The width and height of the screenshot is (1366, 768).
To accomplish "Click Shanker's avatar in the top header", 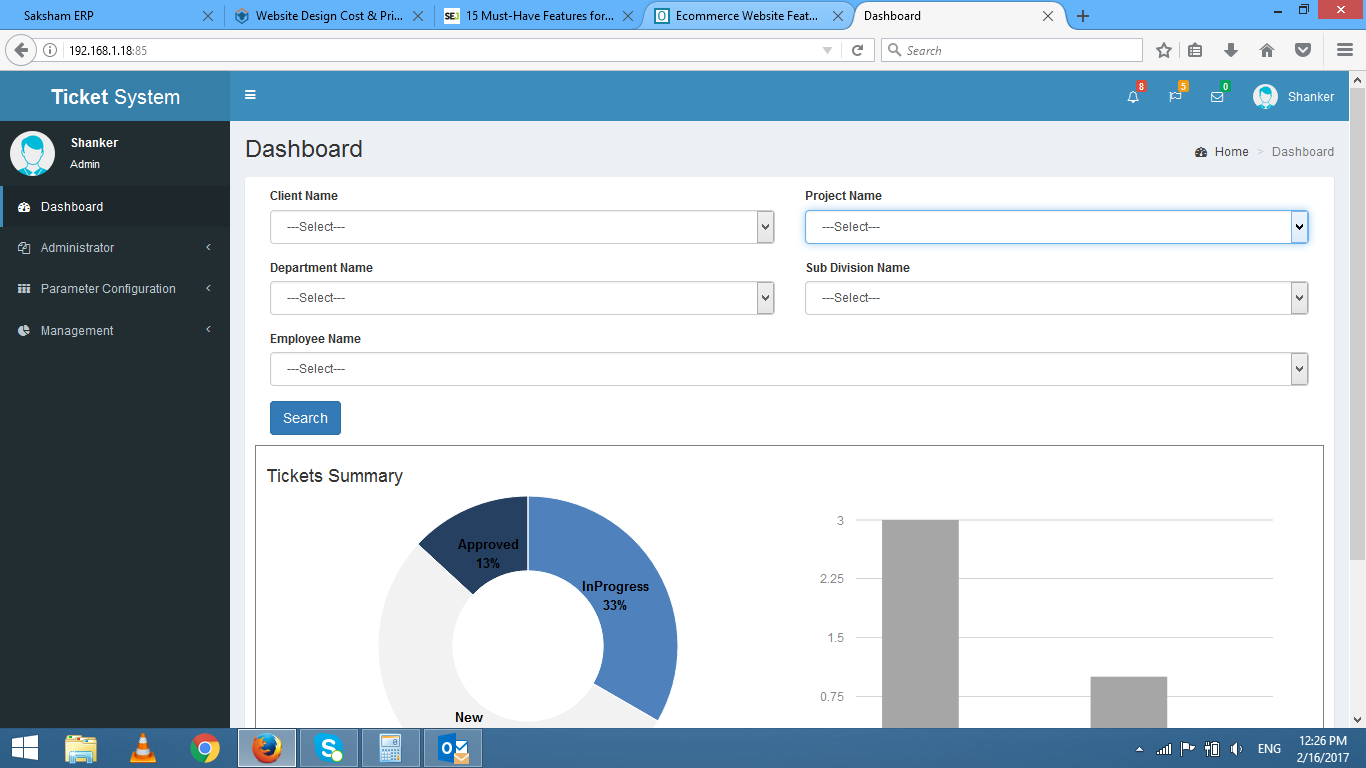I will (x=1265, y=96).
